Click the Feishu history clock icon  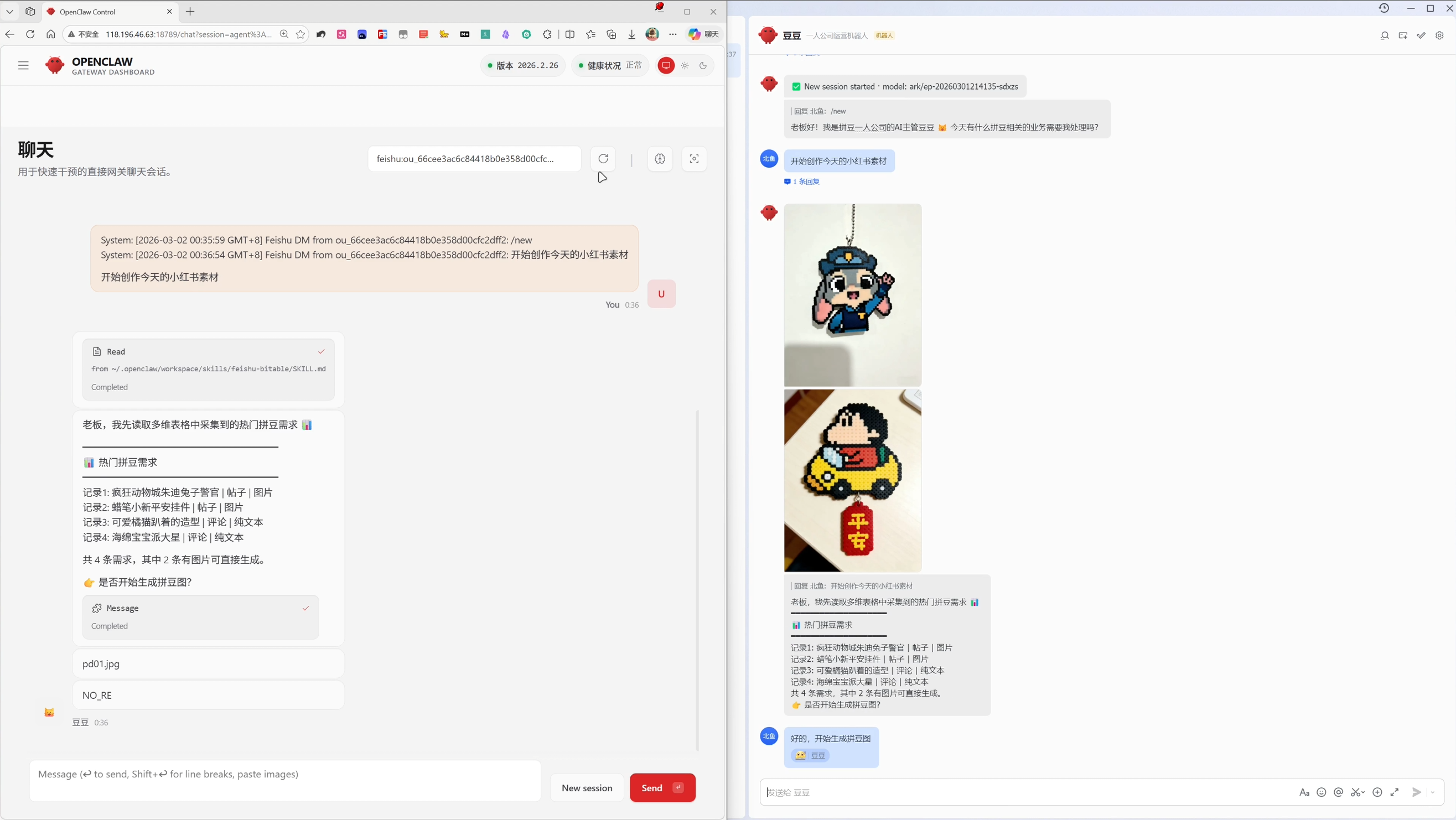1384,8
